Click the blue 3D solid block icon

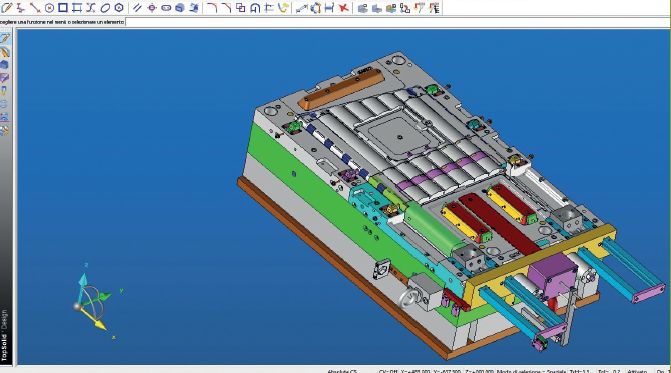(x=180, y=7)
